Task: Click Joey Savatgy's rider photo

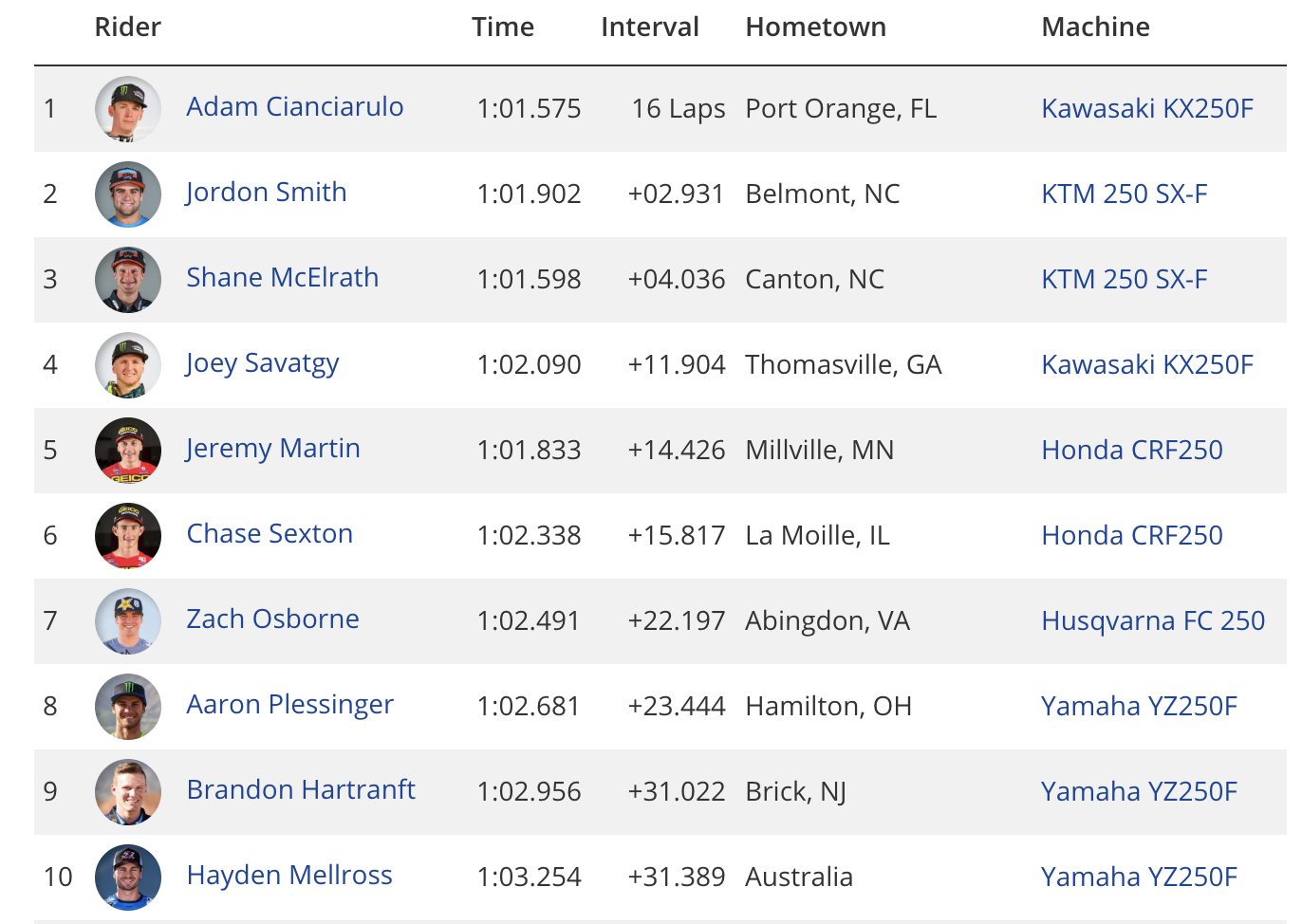Action: point(128,365)
